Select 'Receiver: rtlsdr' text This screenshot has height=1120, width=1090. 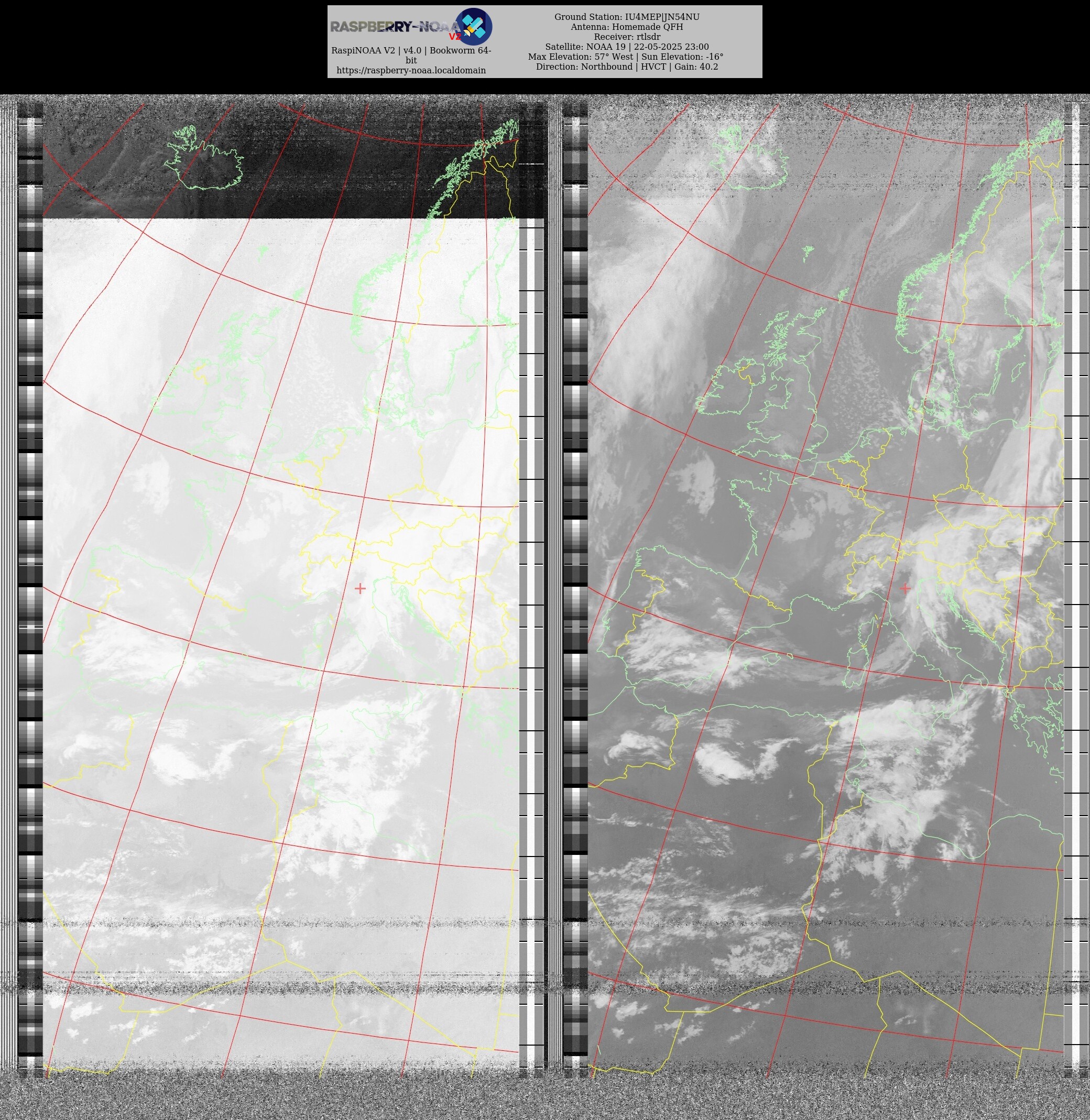pos(627,37)
